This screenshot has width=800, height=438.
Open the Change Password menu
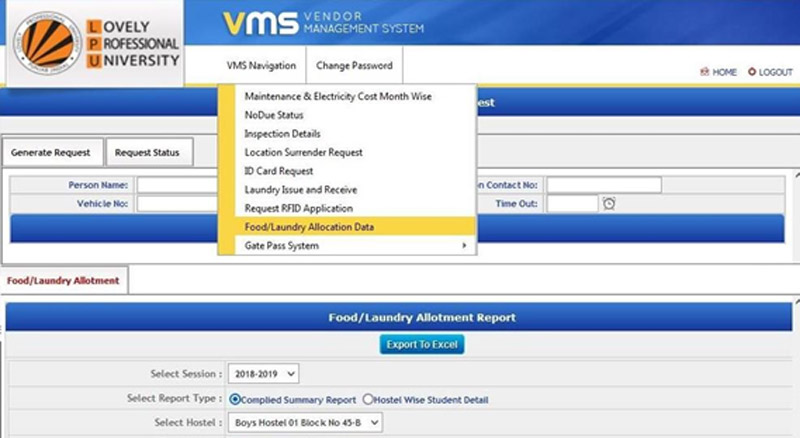[x=354, y=66]
